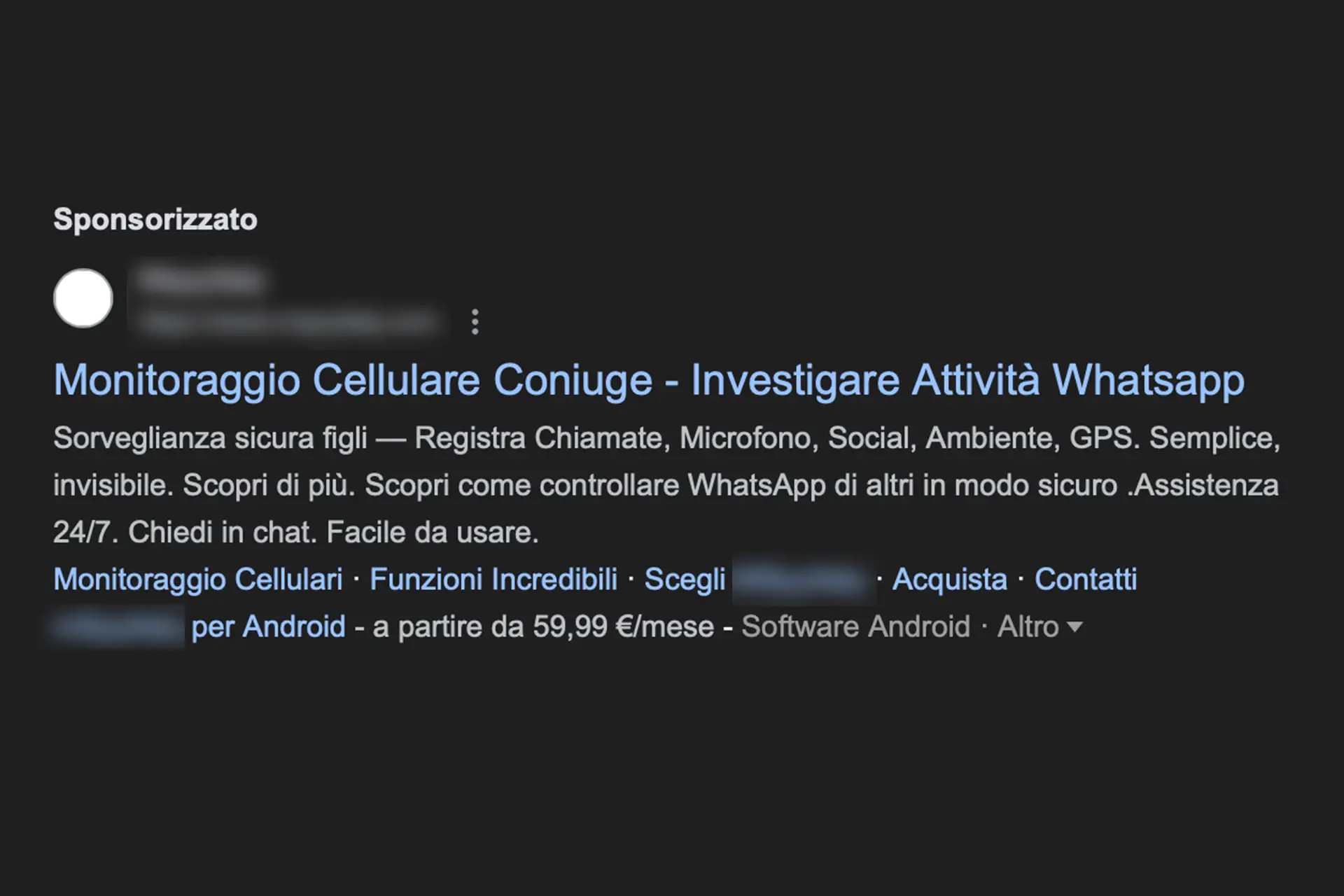
Task: Open the "Monitoraggio Cellulari" sitelink
Action: tap(198, 580)
